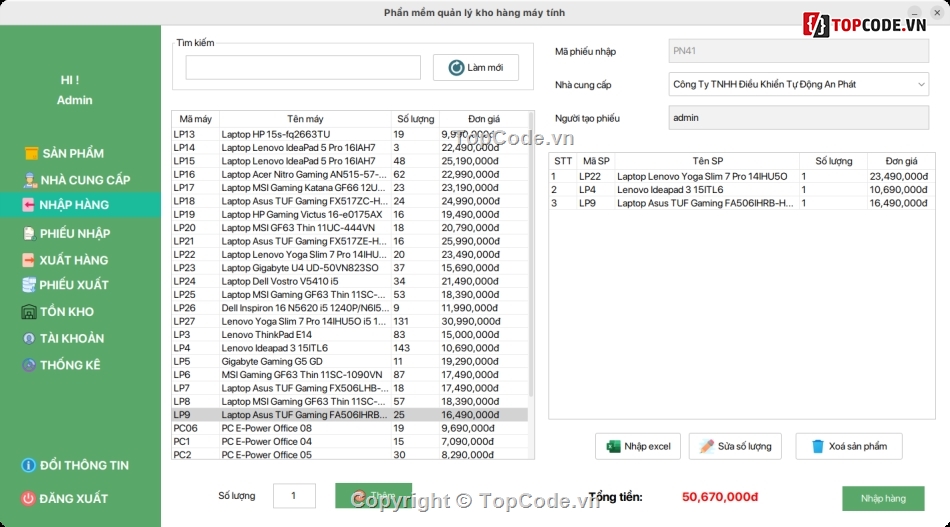Click the NHẬP HÀNG arrow icon
The height and width of the screenshot is (527, 950).
click(x=28, y=205)
